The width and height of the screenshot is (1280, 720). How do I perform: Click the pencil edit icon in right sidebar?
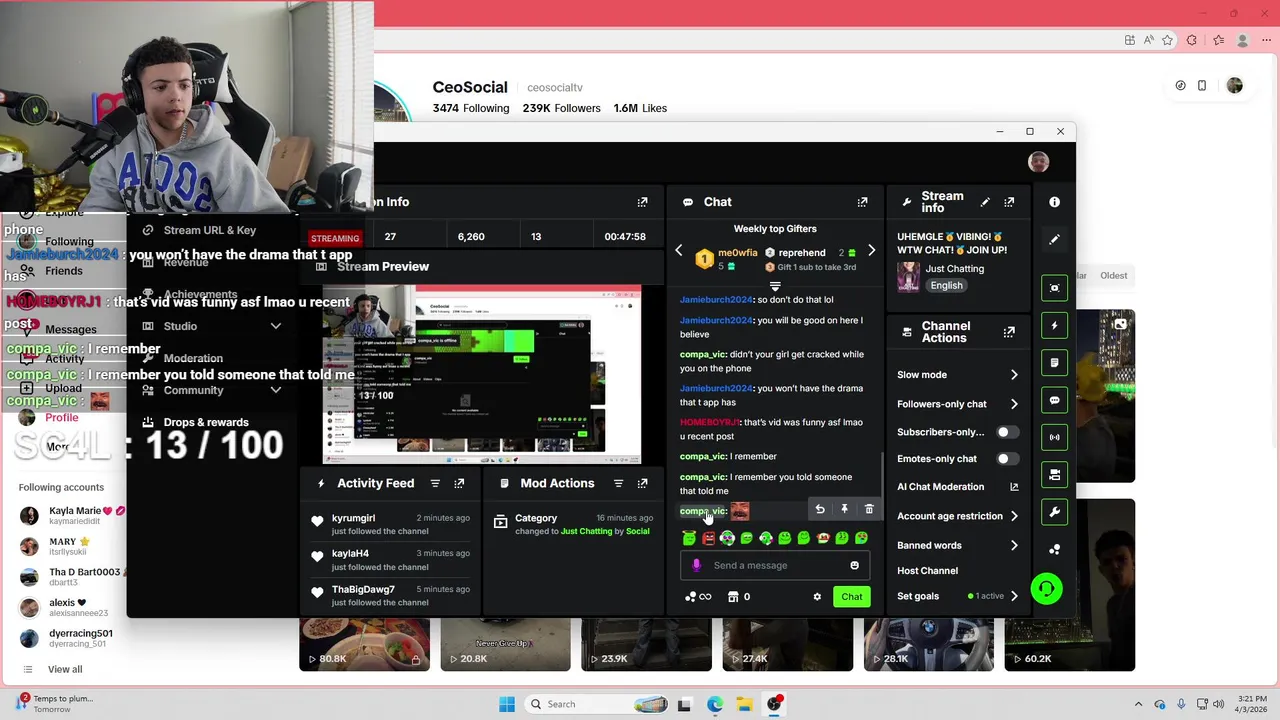(1054, 240)
